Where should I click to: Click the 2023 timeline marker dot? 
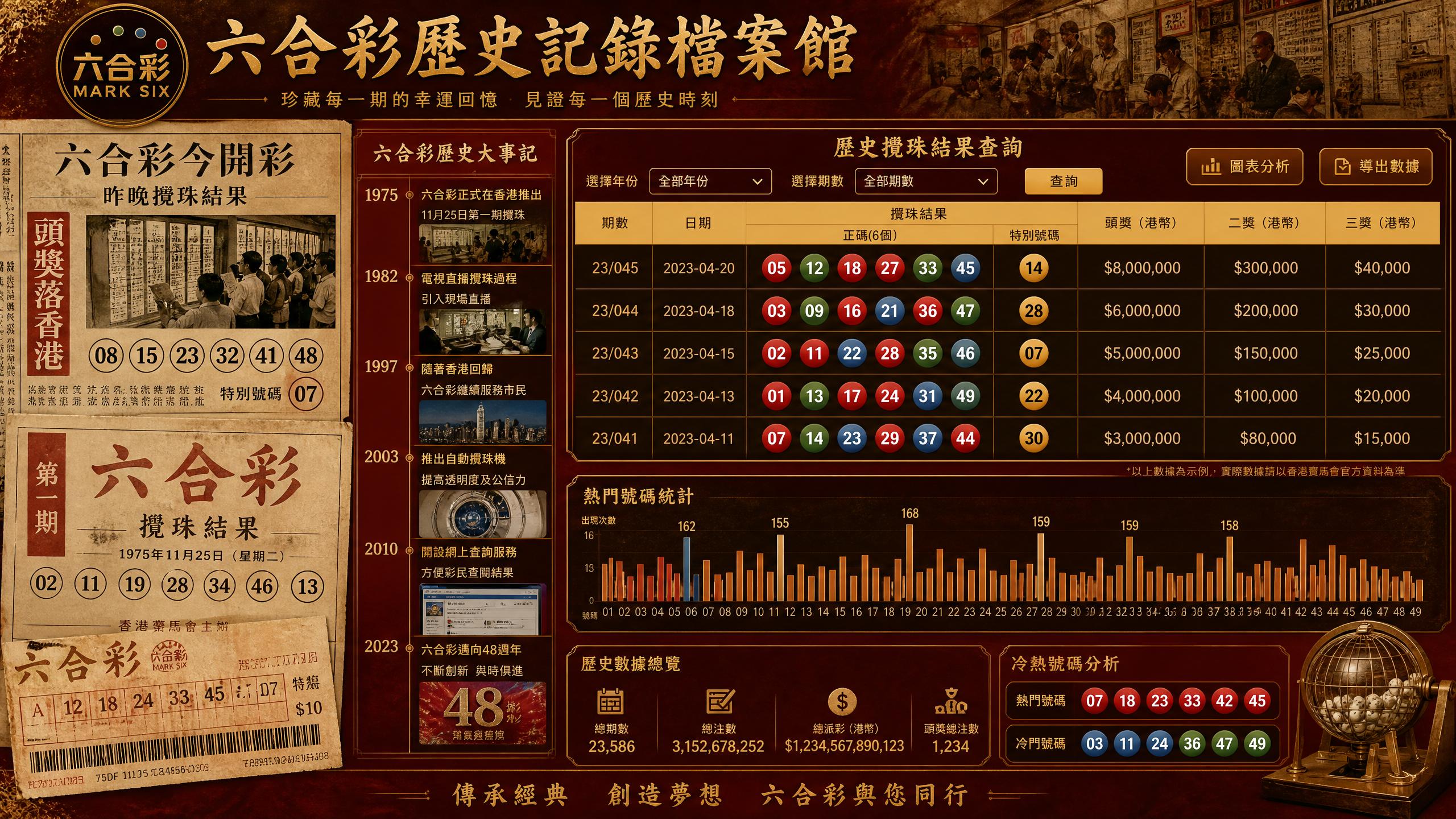[x=409, y=647]
